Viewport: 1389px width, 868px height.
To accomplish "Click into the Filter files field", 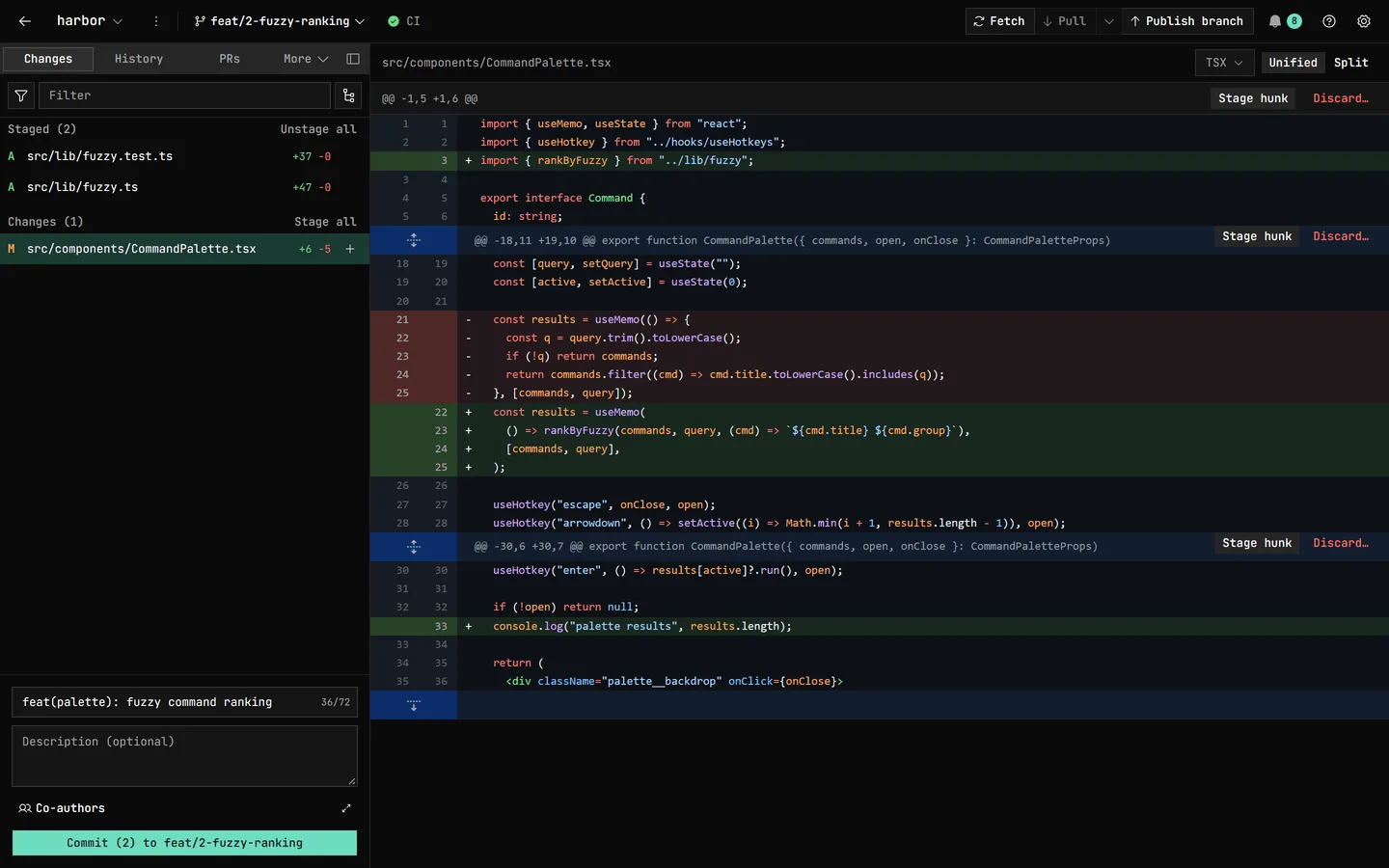I will pos(184,95).
